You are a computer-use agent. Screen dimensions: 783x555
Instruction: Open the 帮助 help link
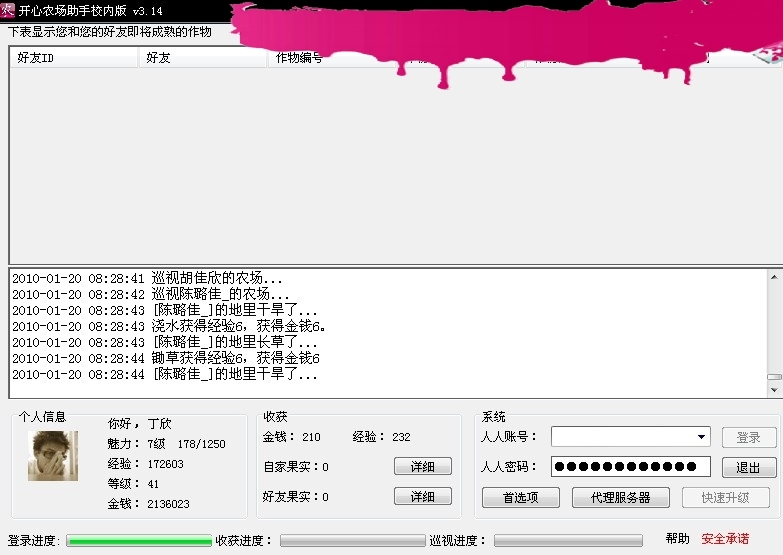point(677,539)
